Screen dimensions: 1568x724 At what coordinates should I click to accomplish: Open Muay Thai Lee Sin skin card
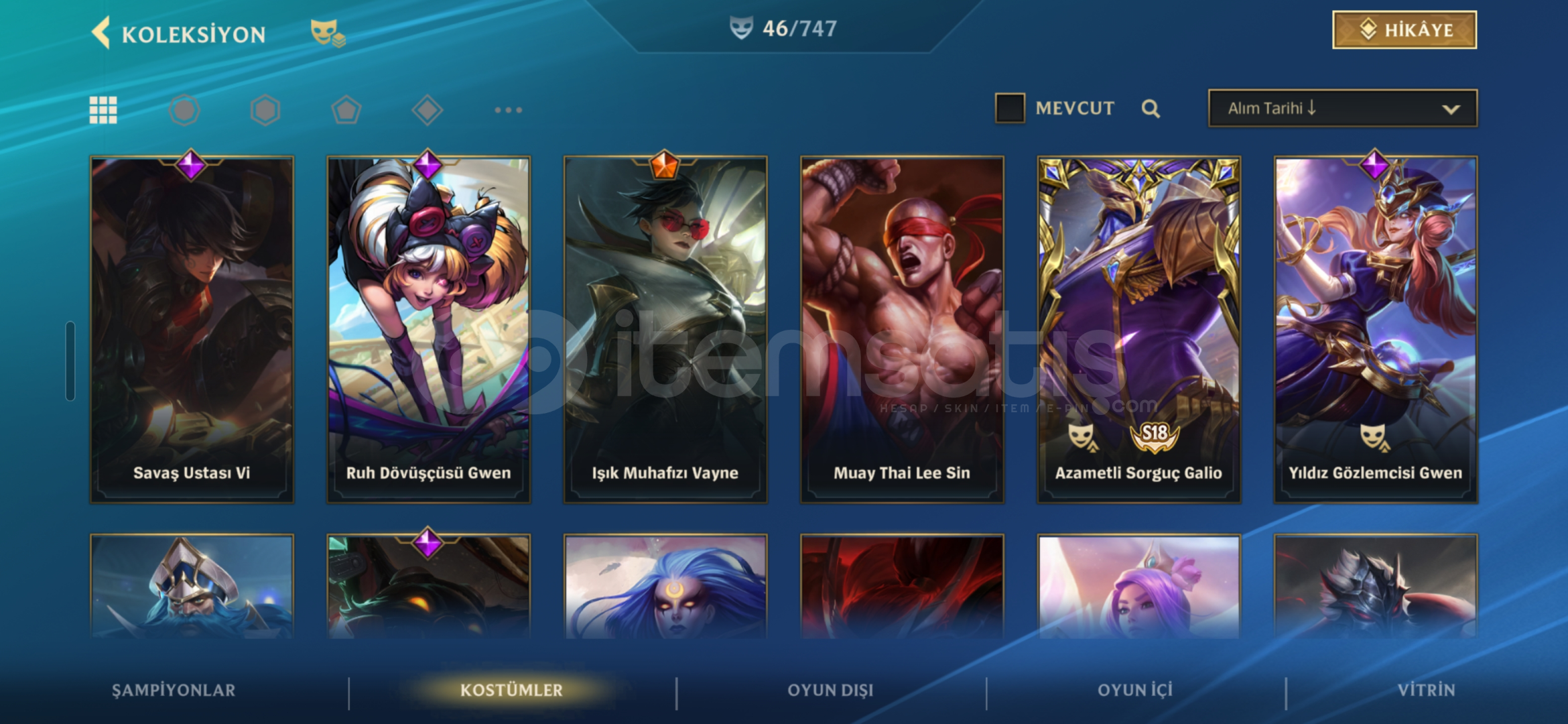coord(902,330)
